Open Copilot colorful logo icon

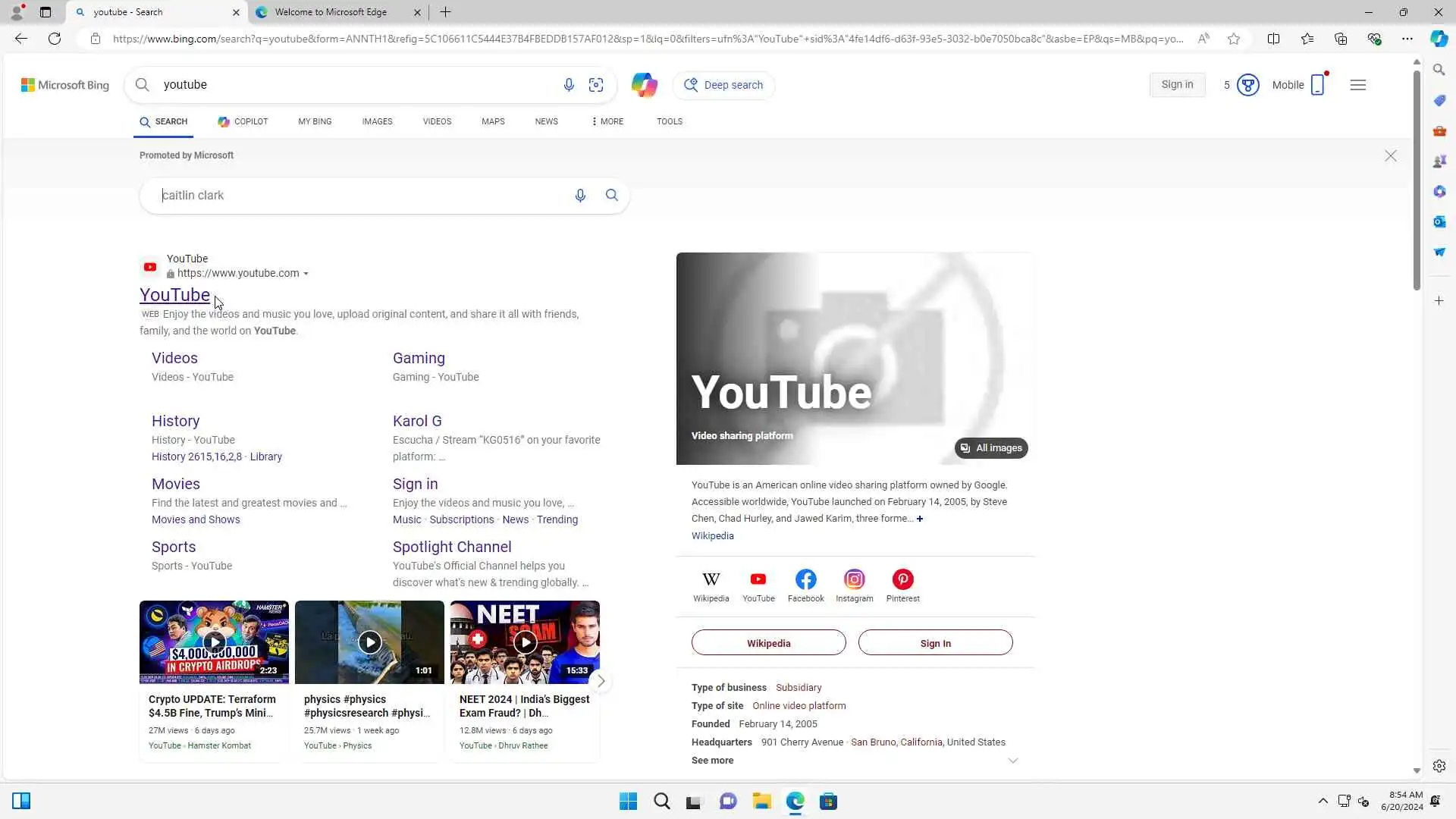pos(644,85)
